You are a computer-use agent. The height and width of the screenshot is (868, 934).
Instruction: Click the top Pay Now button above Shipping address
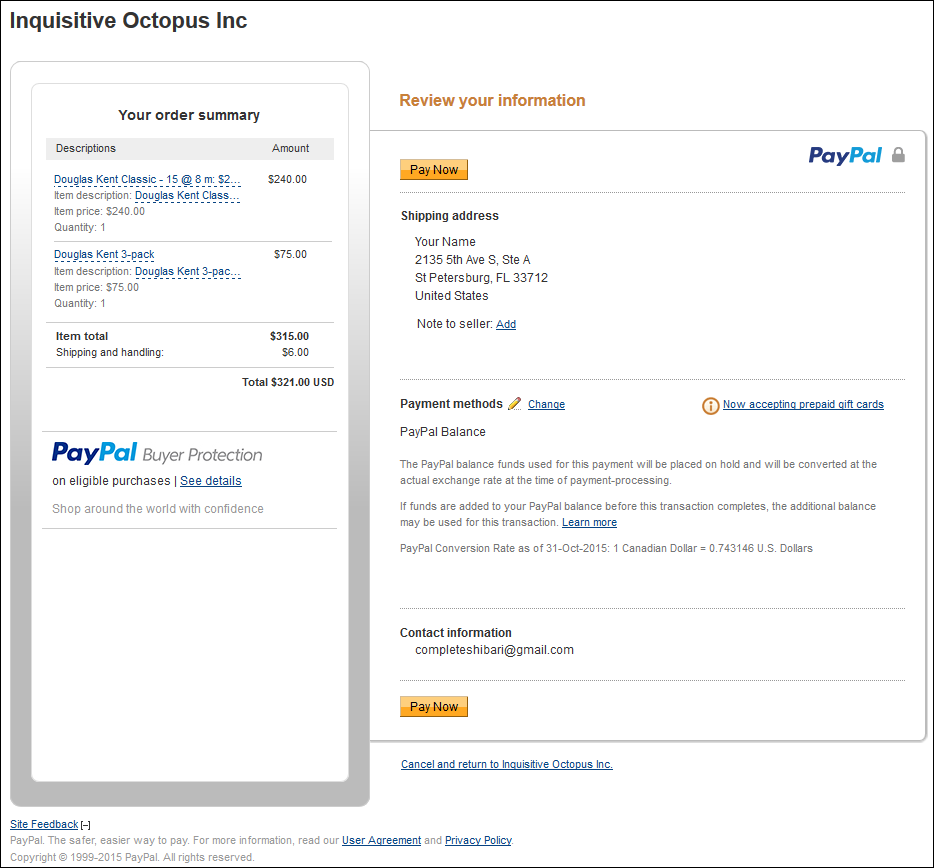click(434, 170)
